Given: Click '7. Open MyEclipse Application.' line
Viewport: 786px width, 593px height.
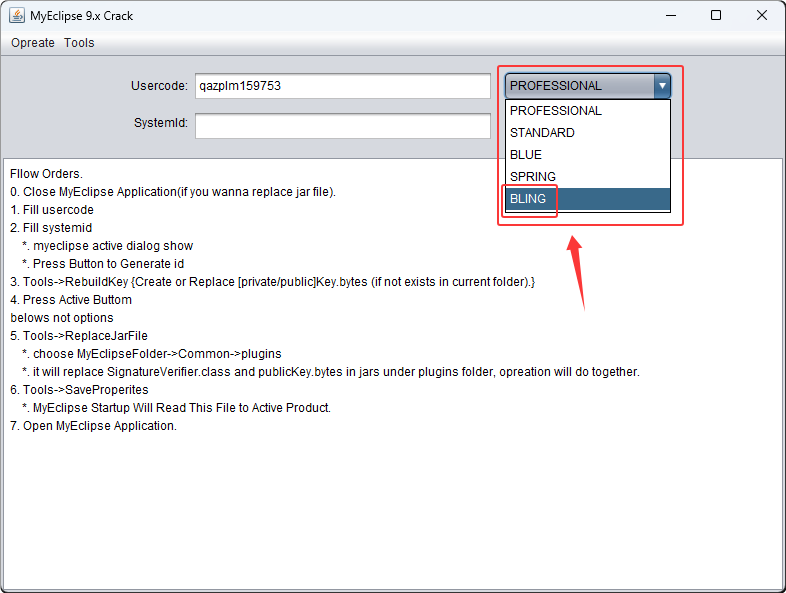Looking at the screenshot, I should tap(94, 426).
